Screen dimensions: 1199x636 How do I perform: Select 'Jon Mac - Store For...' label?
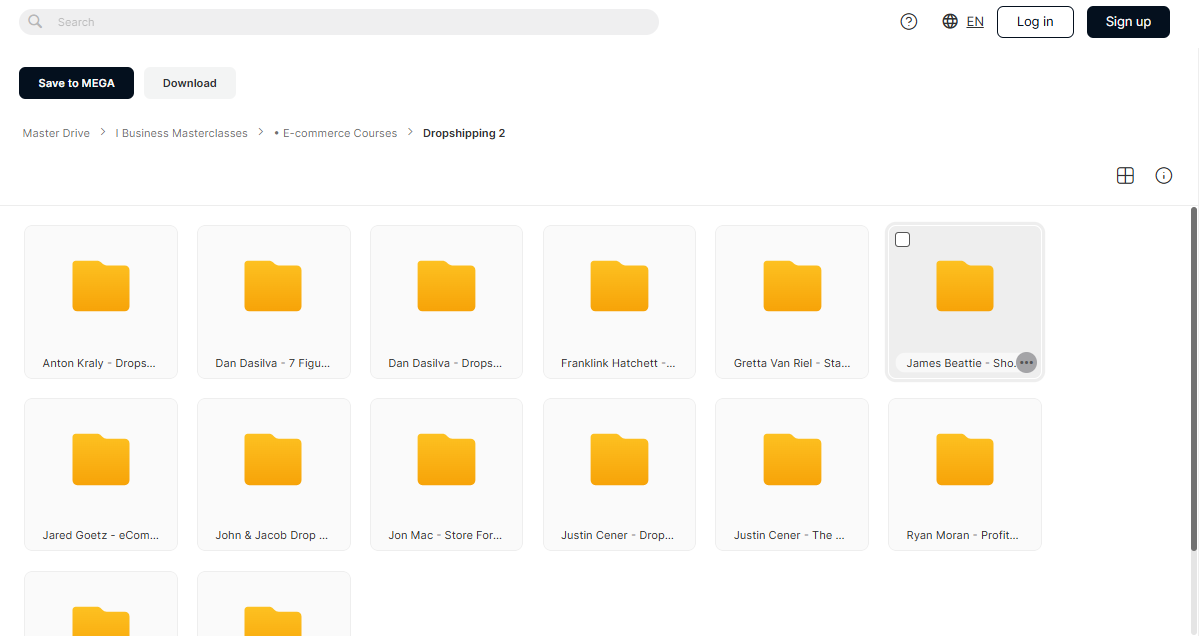[x=445, y=535]
